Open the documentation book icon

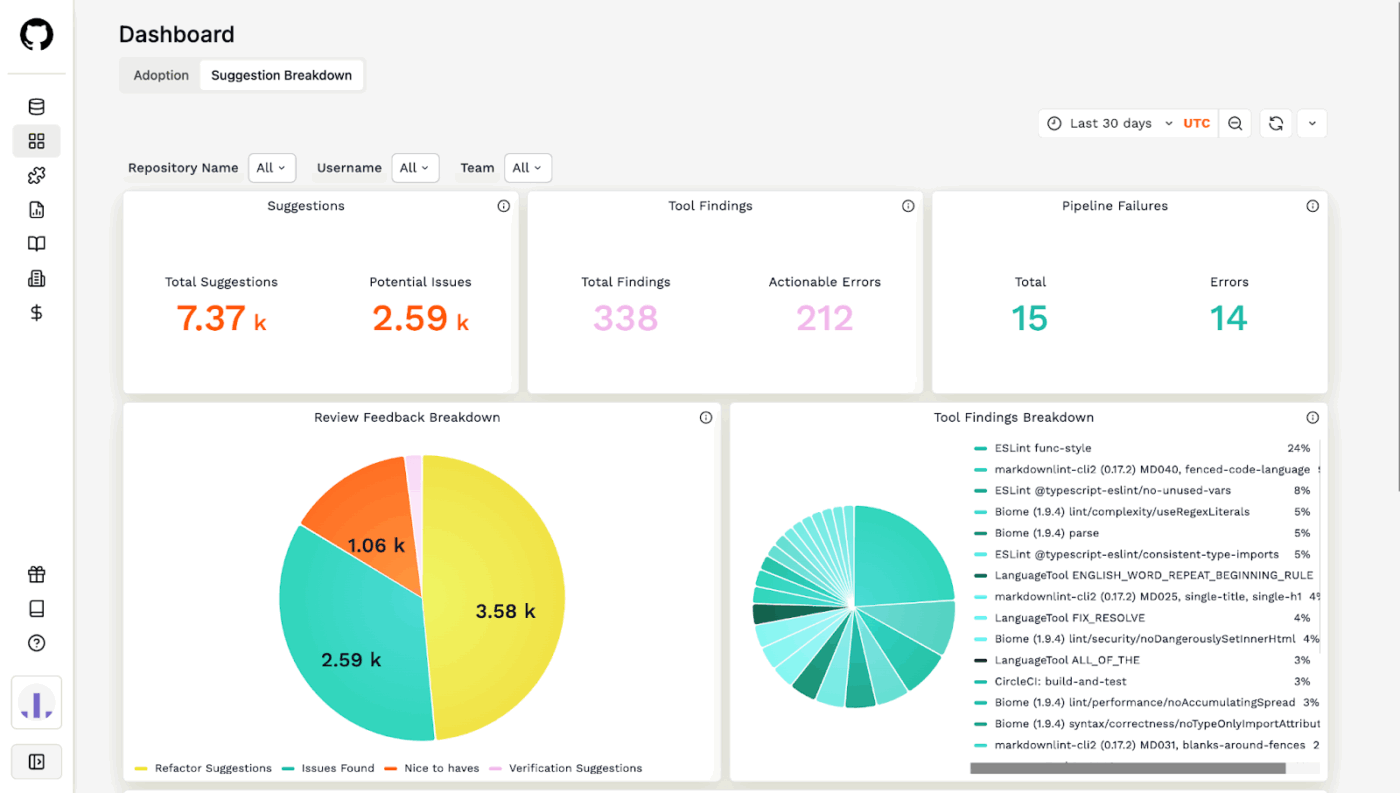coord(36,243)
